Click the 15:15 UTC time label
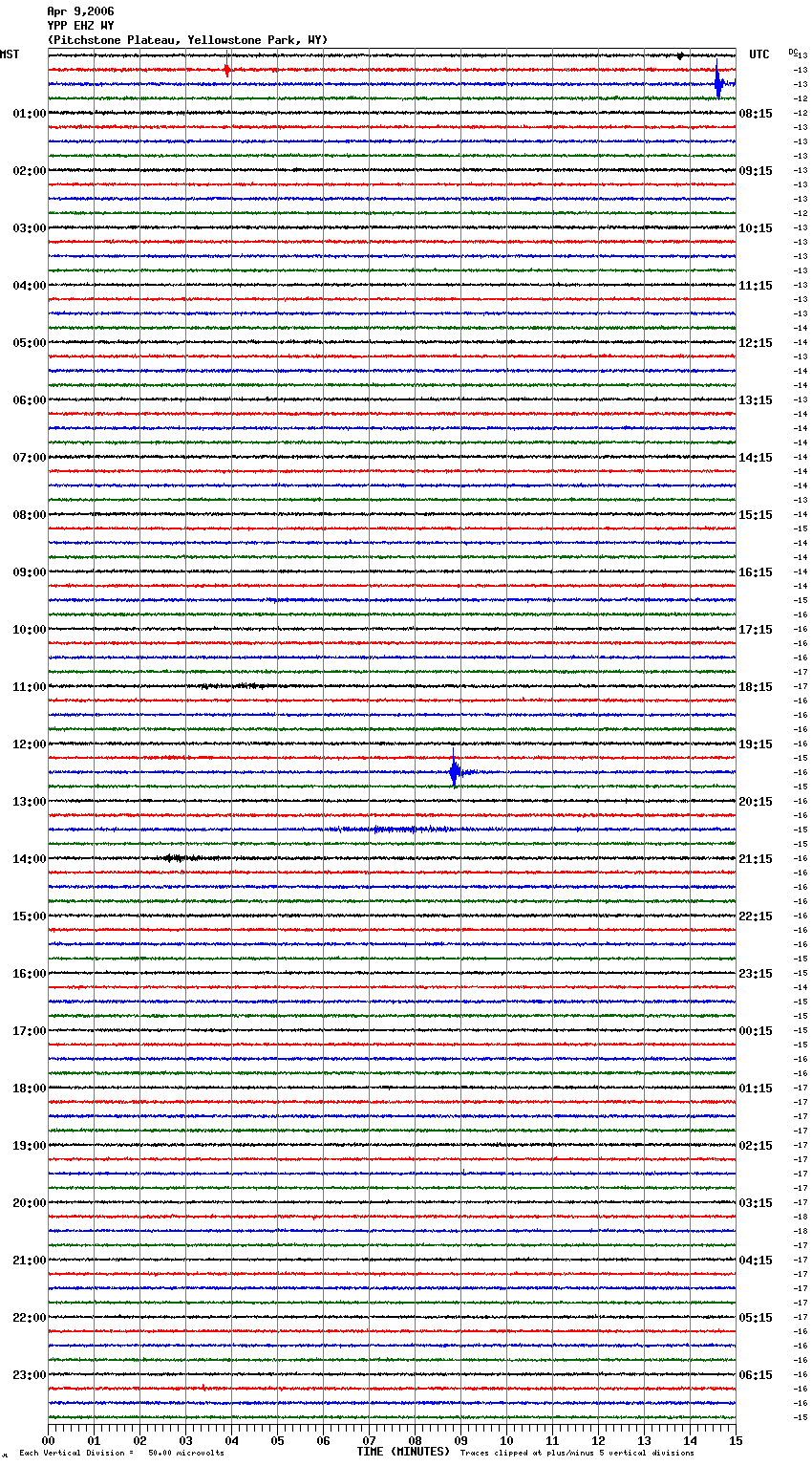The height and width of the screenshot is (1466, 812). click(756, 515)
